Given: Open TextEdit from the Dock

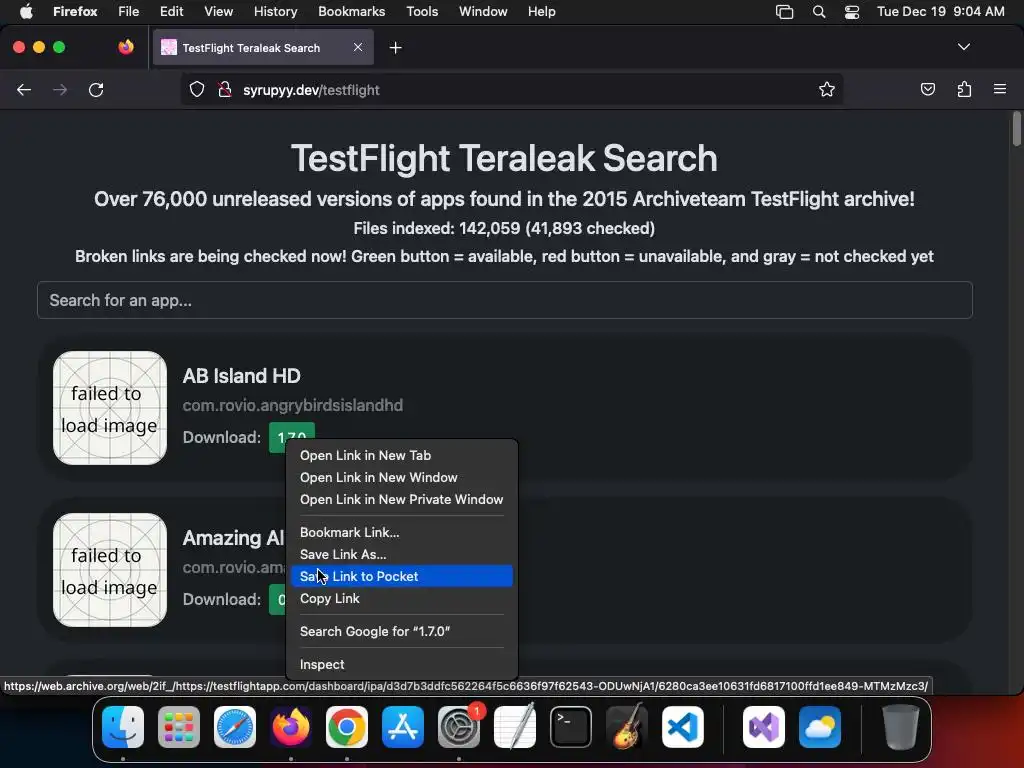Looking at the screenshot, I should point(515,727).
